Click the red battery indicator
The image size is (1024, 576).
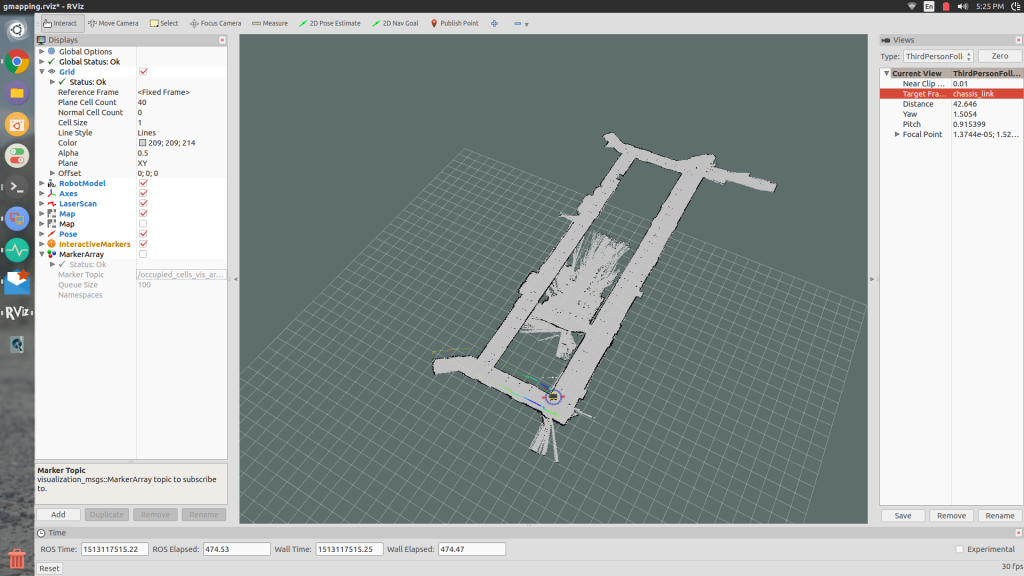pyautogui.click(x=946, y=7)
